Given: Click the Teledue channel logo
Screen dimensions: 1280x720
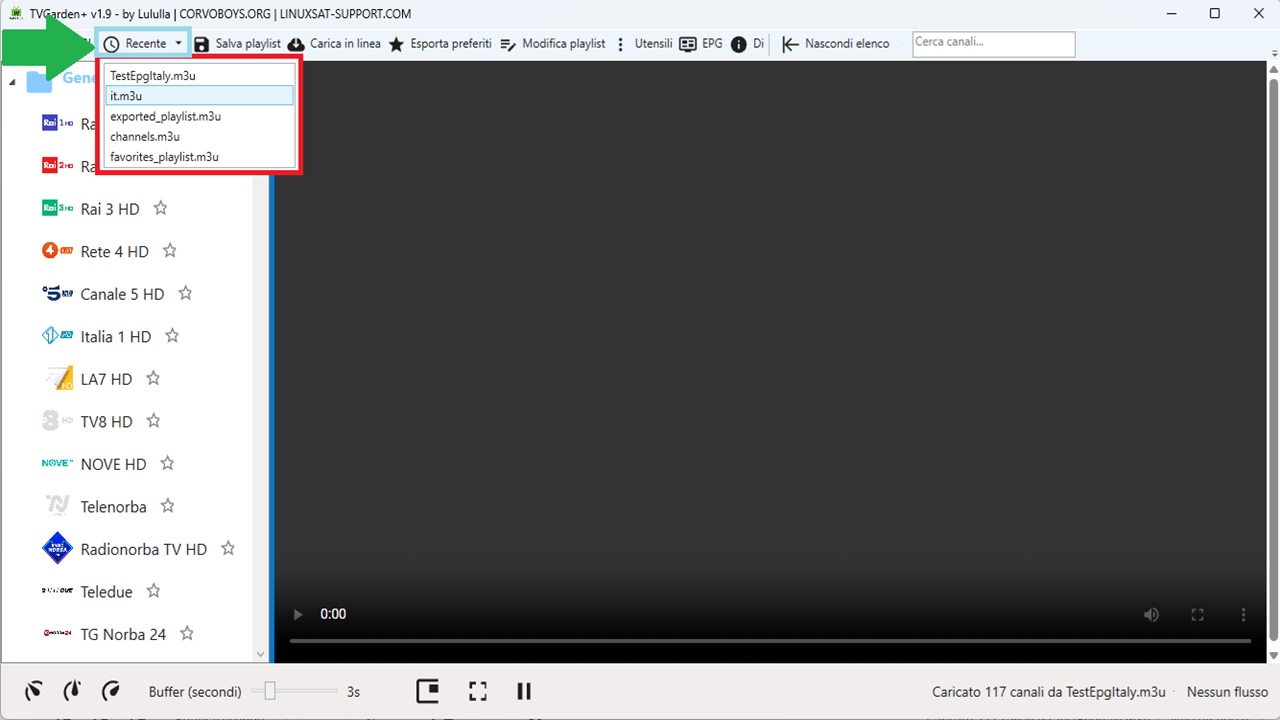Looking at the screenshot, I should (x=57, y=591).
